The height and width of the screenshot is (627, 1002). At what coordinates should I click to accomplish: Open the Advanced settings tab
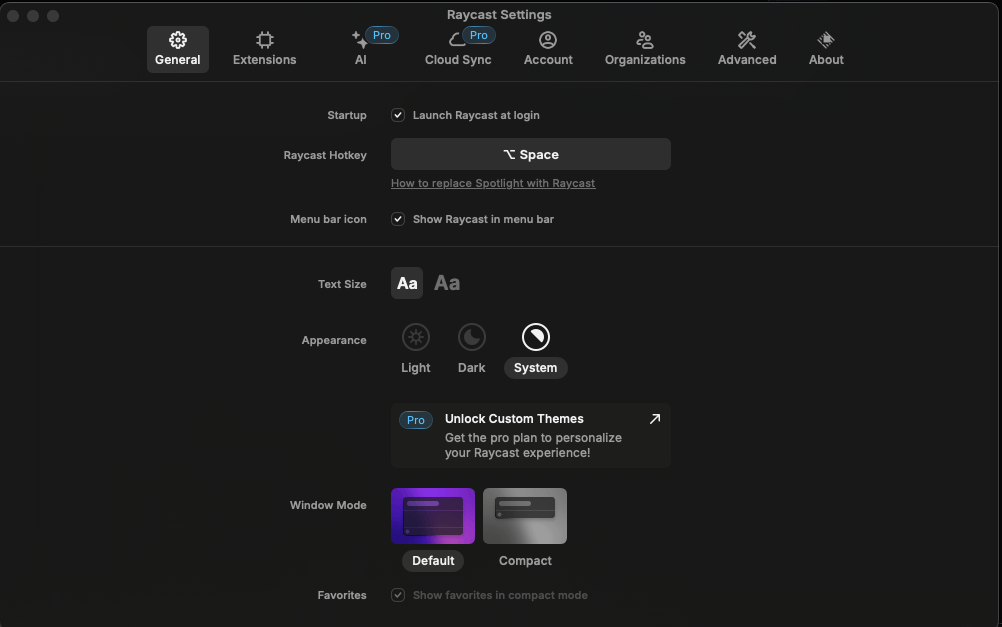click(747, 49)
